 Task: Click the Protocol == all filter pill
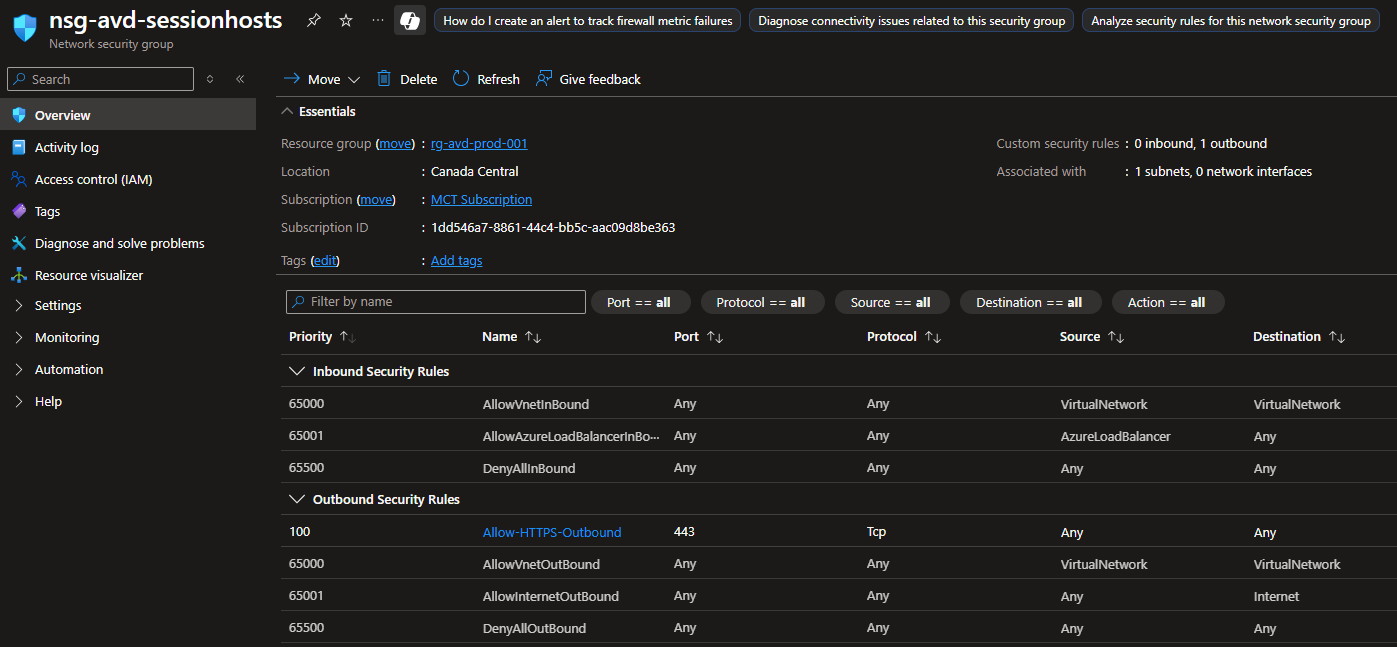tap(761, 302)
